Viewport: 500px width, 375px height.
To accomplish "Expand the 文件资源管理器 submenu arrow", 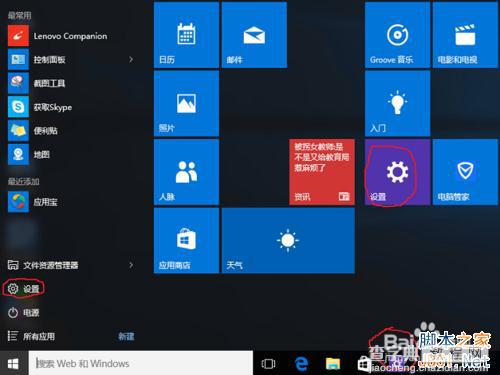I will click(131, 265).
